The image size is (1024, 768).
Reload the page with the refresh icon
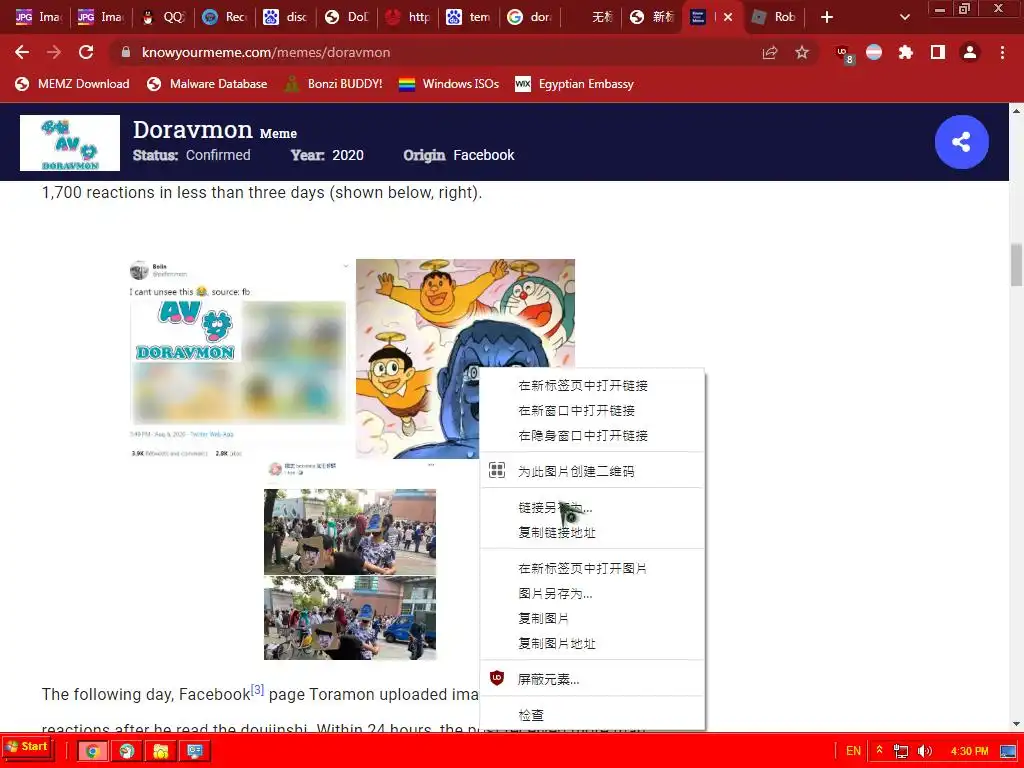point(86,52)
